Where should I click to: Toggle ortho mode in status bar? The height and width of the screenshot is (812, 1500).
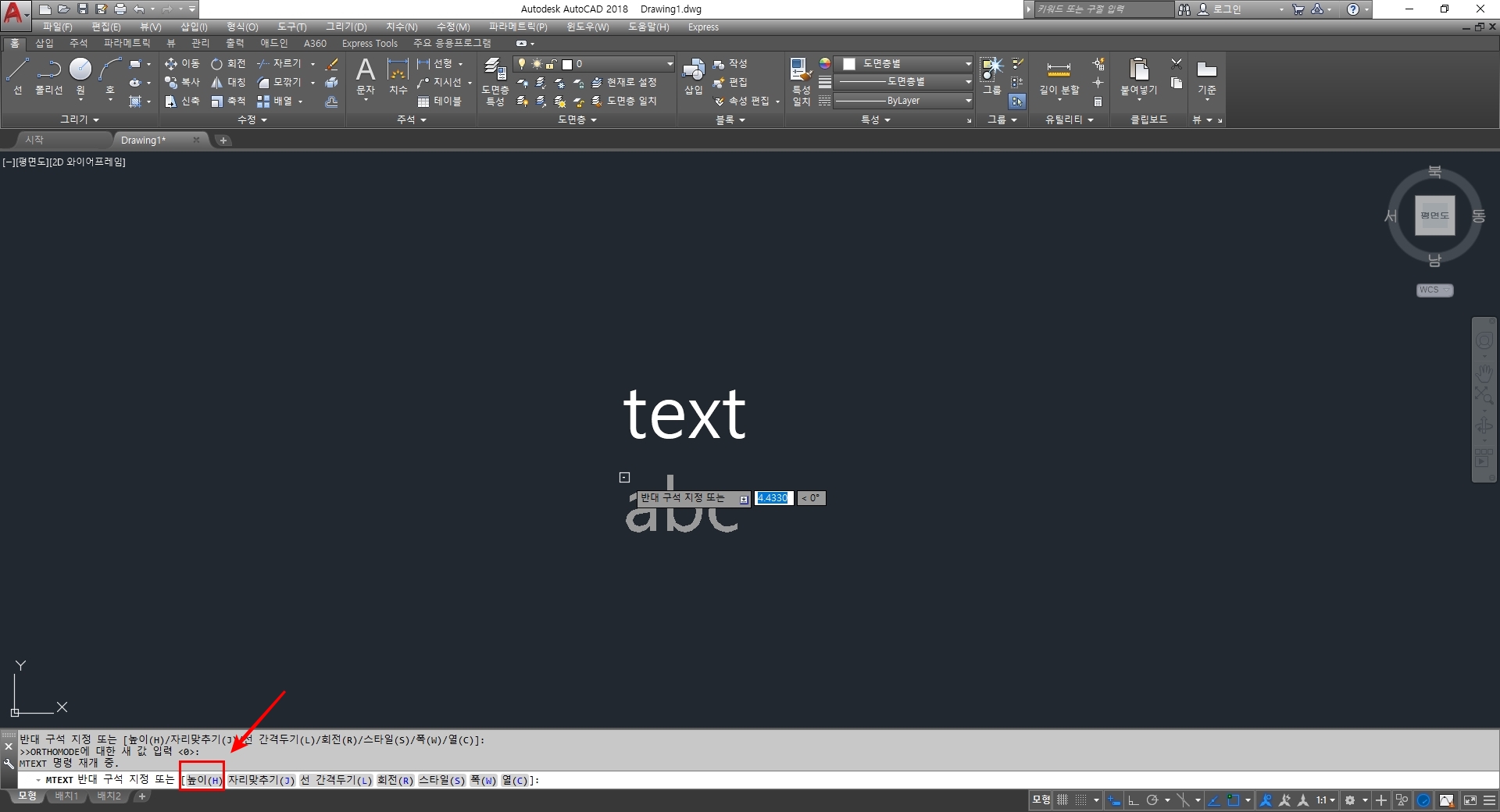pyautogui.click(x=1133, y=800)
